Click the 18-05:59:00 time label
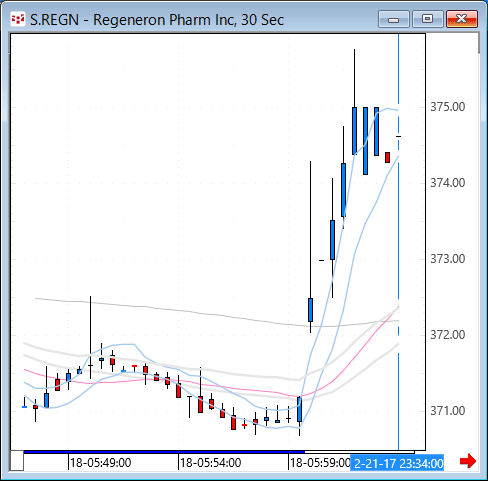The image size is (488, 481). 320,463
